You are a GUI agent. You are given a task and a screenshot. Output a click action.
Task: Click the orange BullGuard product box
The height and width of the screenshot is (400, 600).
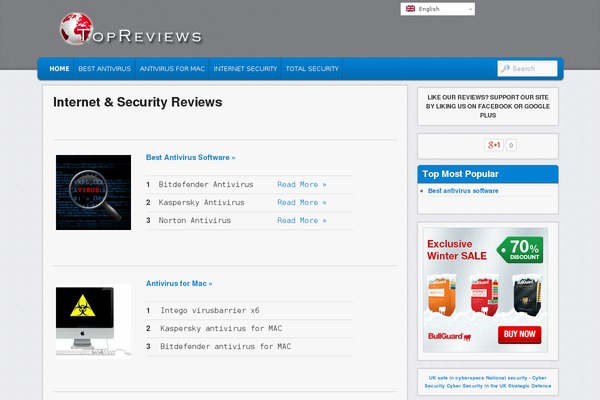[x=442, y=295]
